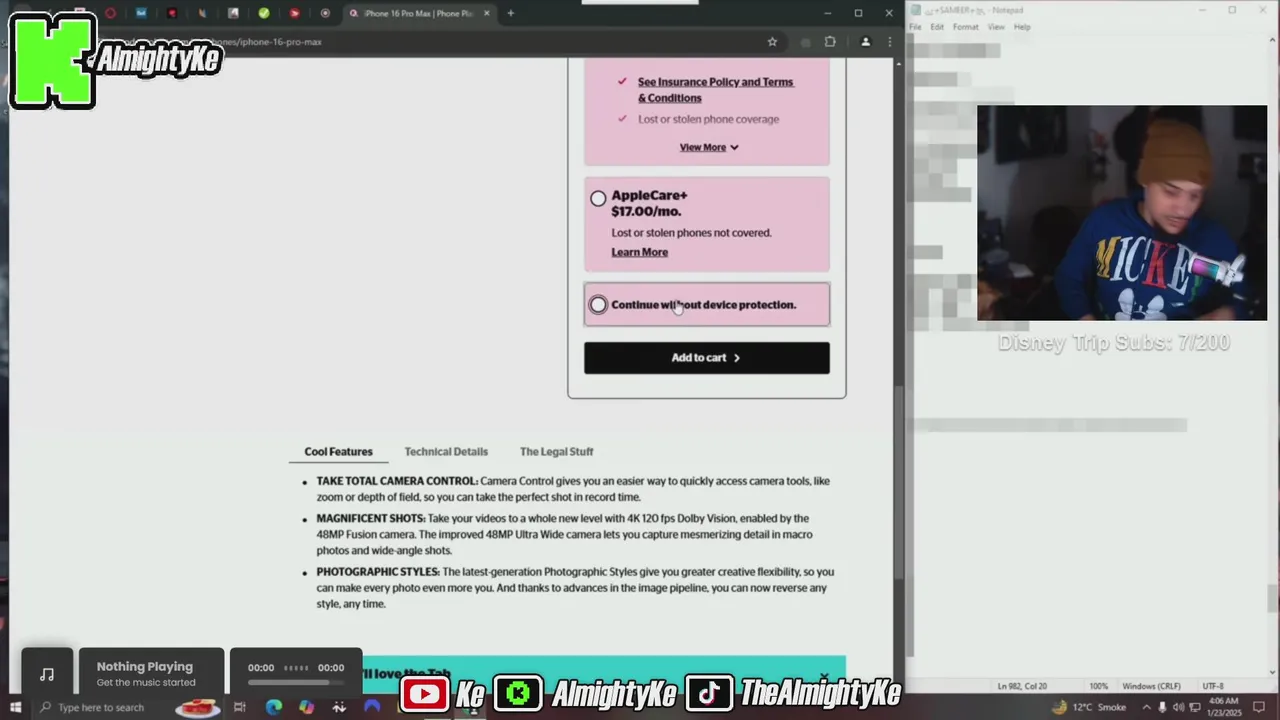Open See Insurance Policy and Terms link

715,90
